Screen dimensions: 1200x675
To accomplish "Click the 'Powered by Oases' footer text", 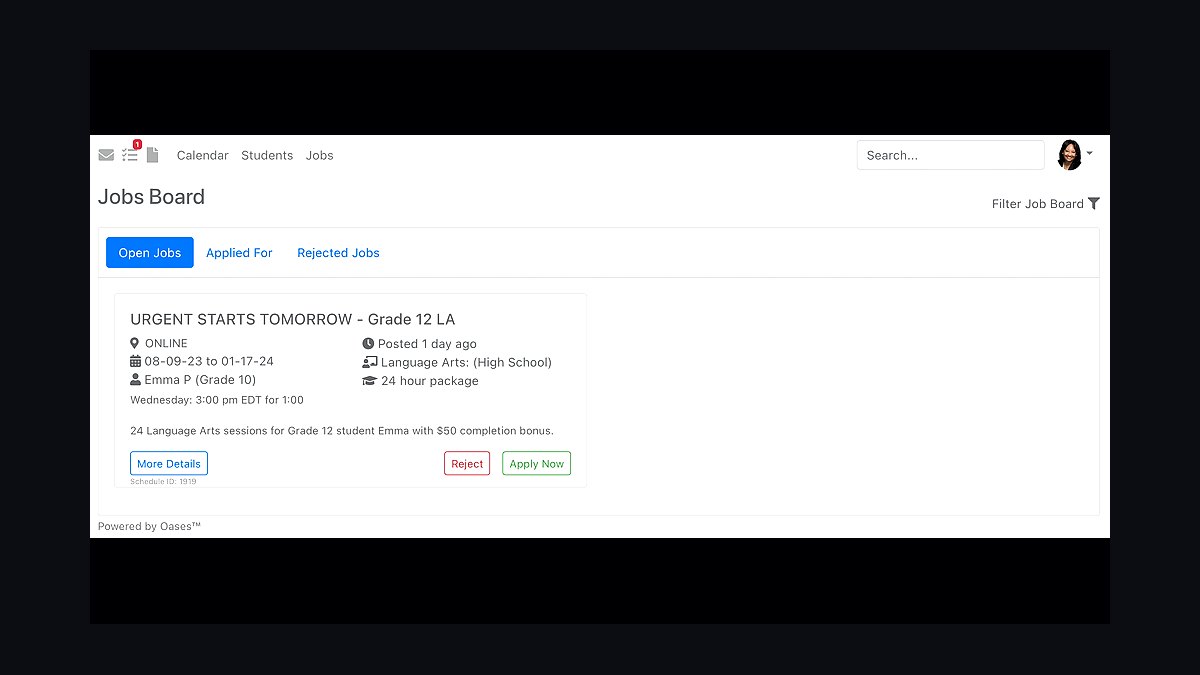I will pos(149,526).
